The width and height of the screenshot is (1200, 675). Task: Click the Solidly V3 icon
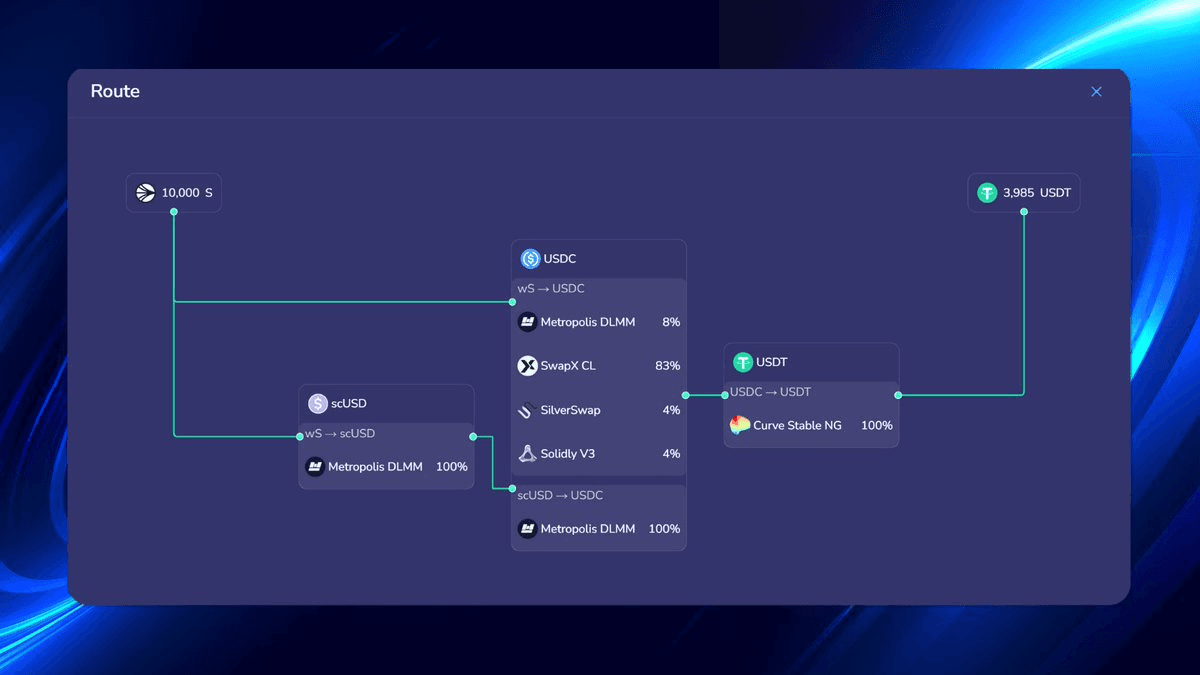(x=527, y=454)
